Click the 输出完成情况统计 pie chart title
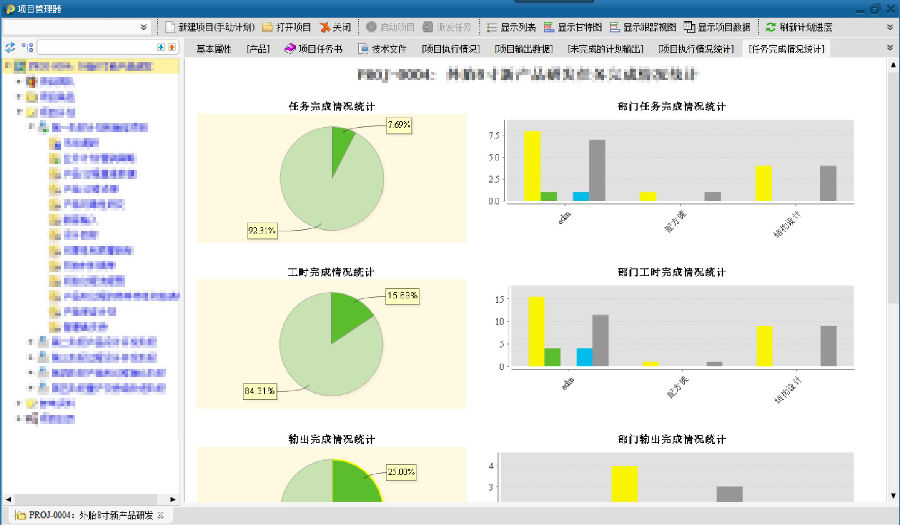 click(331, 439)
